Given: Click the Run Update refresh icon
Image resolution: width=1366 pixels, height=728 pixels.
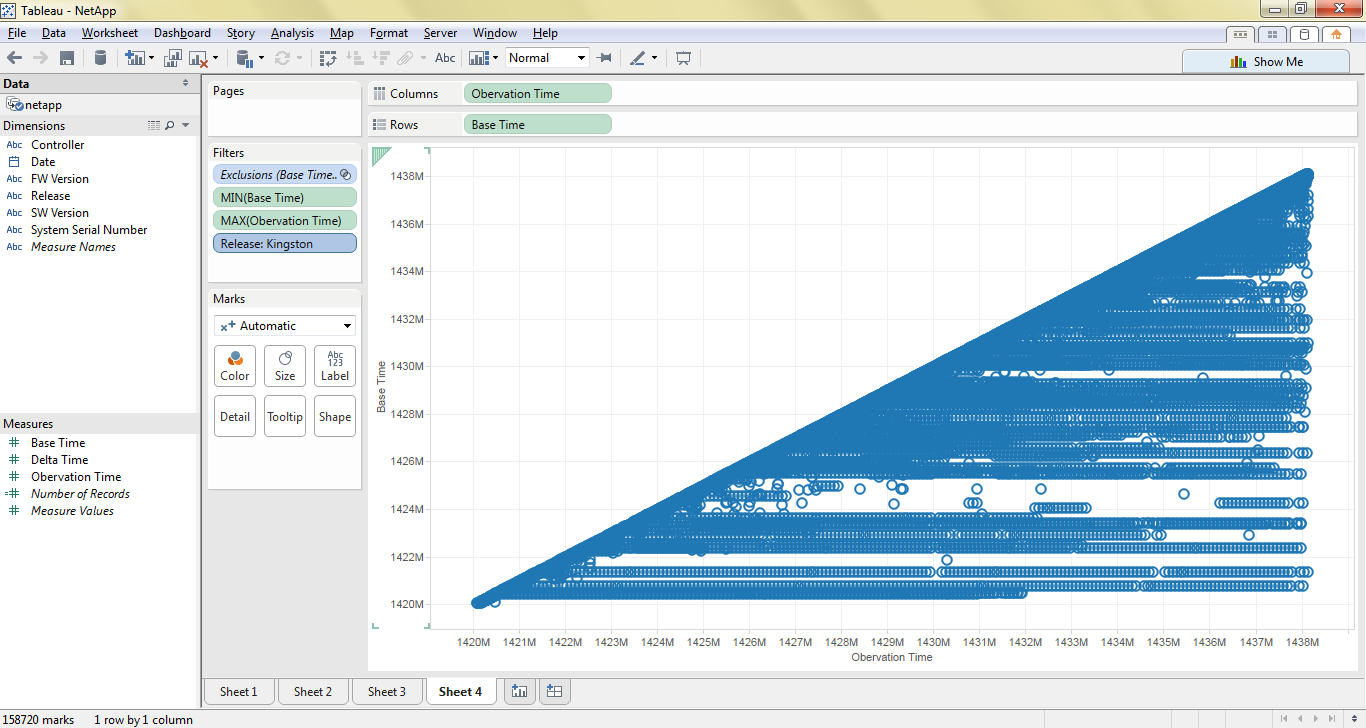Looking at the screenshot, I should pos(283,58).
